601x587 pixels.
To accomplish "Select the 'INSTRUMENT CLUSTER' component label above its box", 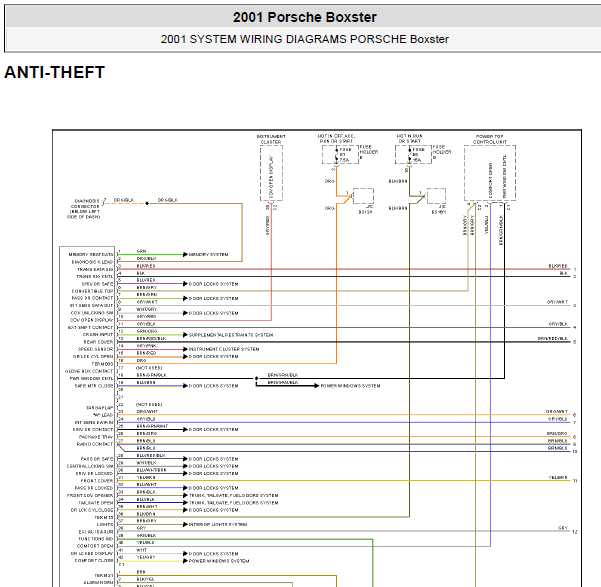I will [271, 139].
